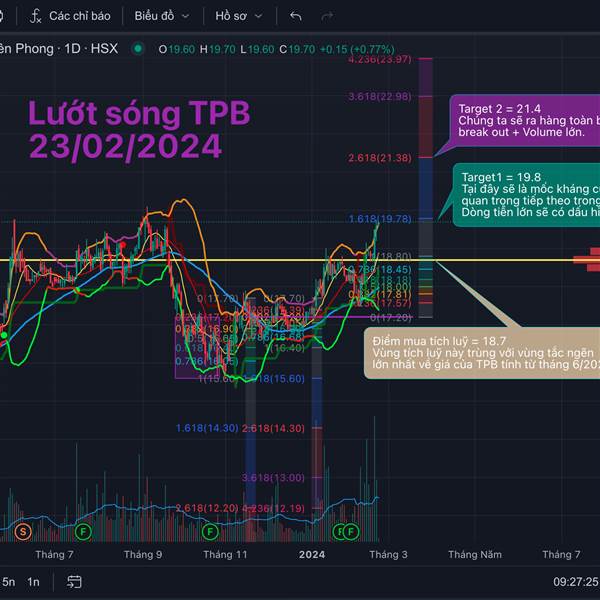
Task: Click the rightmost F marker near 2024
Action: point(351,532)
